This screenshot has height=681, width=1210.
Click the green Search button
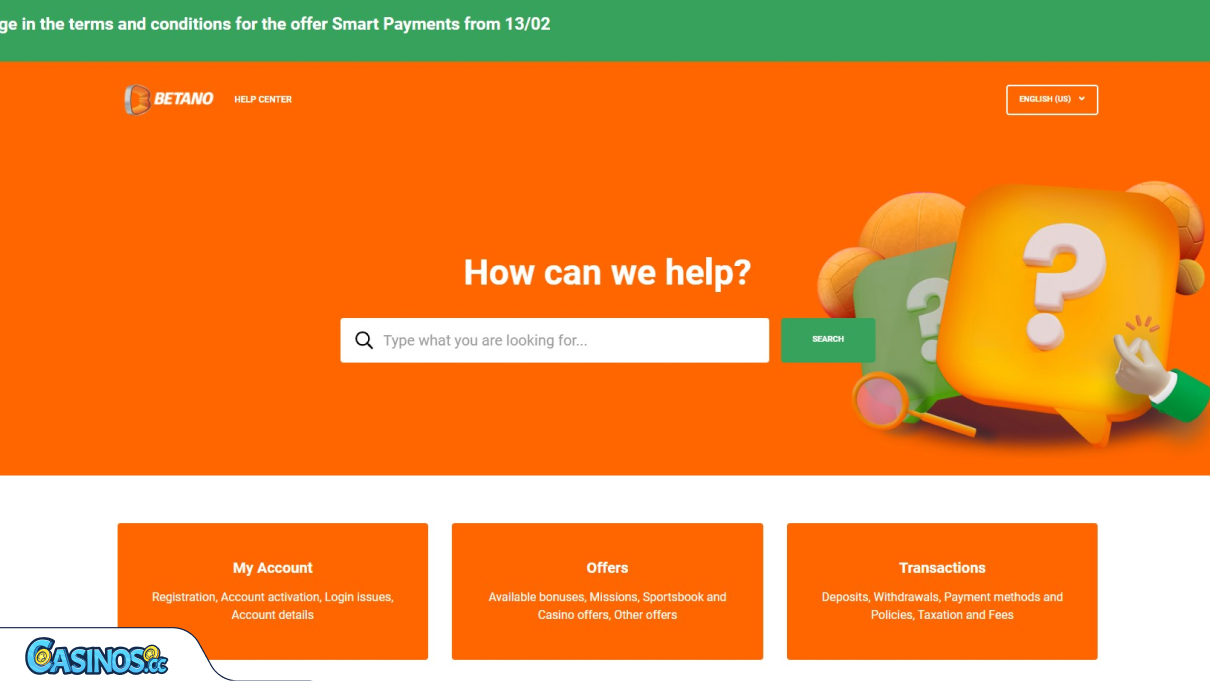[x=828, y=340]
